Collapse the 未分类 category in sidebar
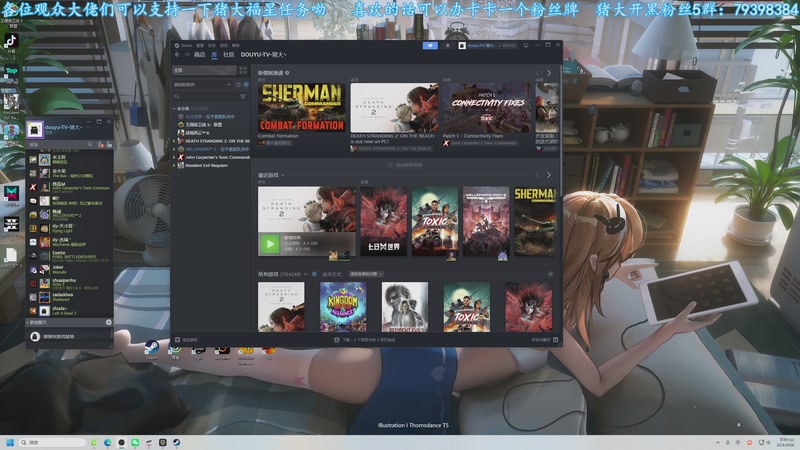Image resolution: width=800 pixels, height=450 pixels. pyautogui.click(x=174, y=109)
